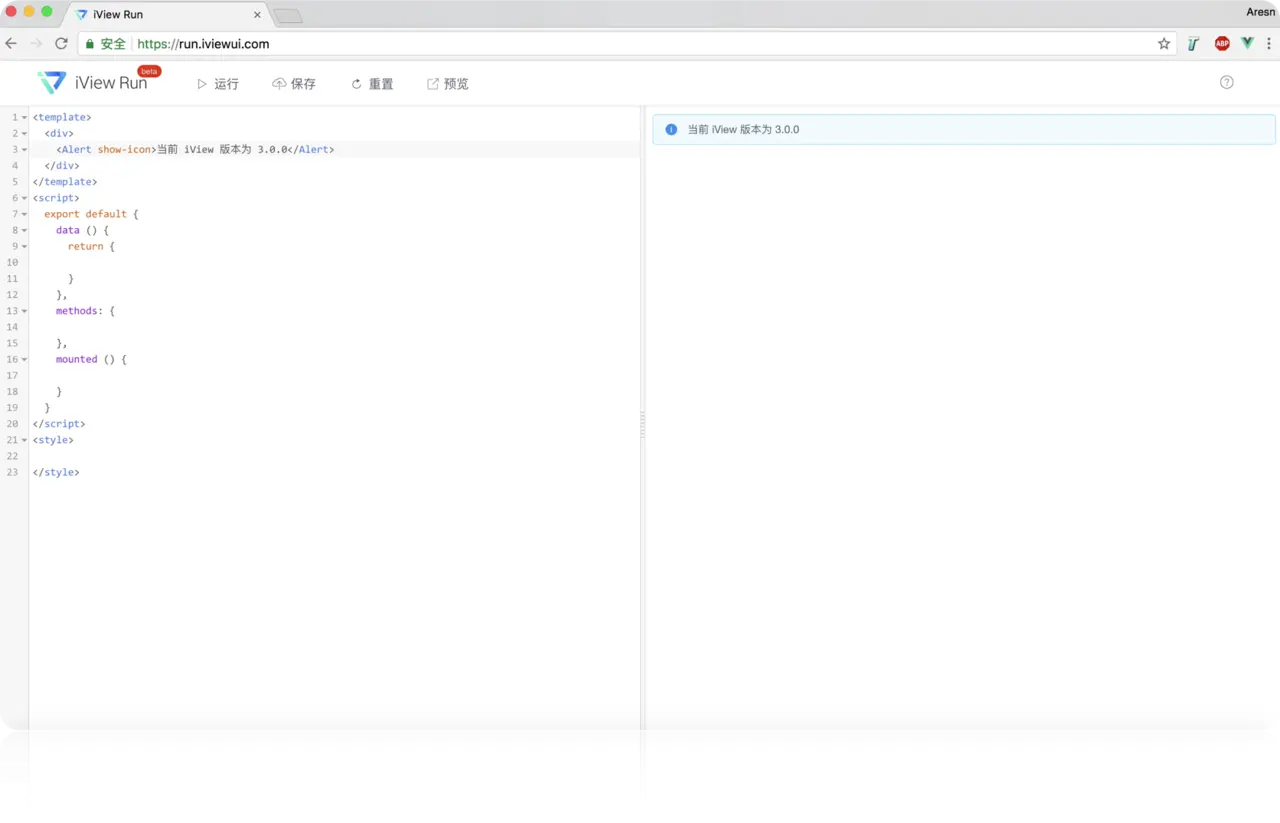
Task: Bookmark this page with star icon
Action: tap(1164, 44)
